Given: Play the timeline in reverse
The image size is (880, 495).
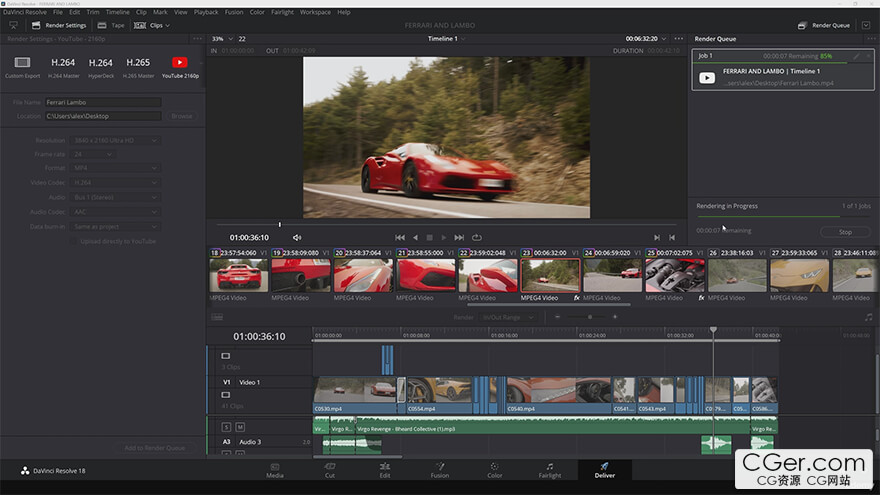Looking at the screenshot, I should [415, 237].
